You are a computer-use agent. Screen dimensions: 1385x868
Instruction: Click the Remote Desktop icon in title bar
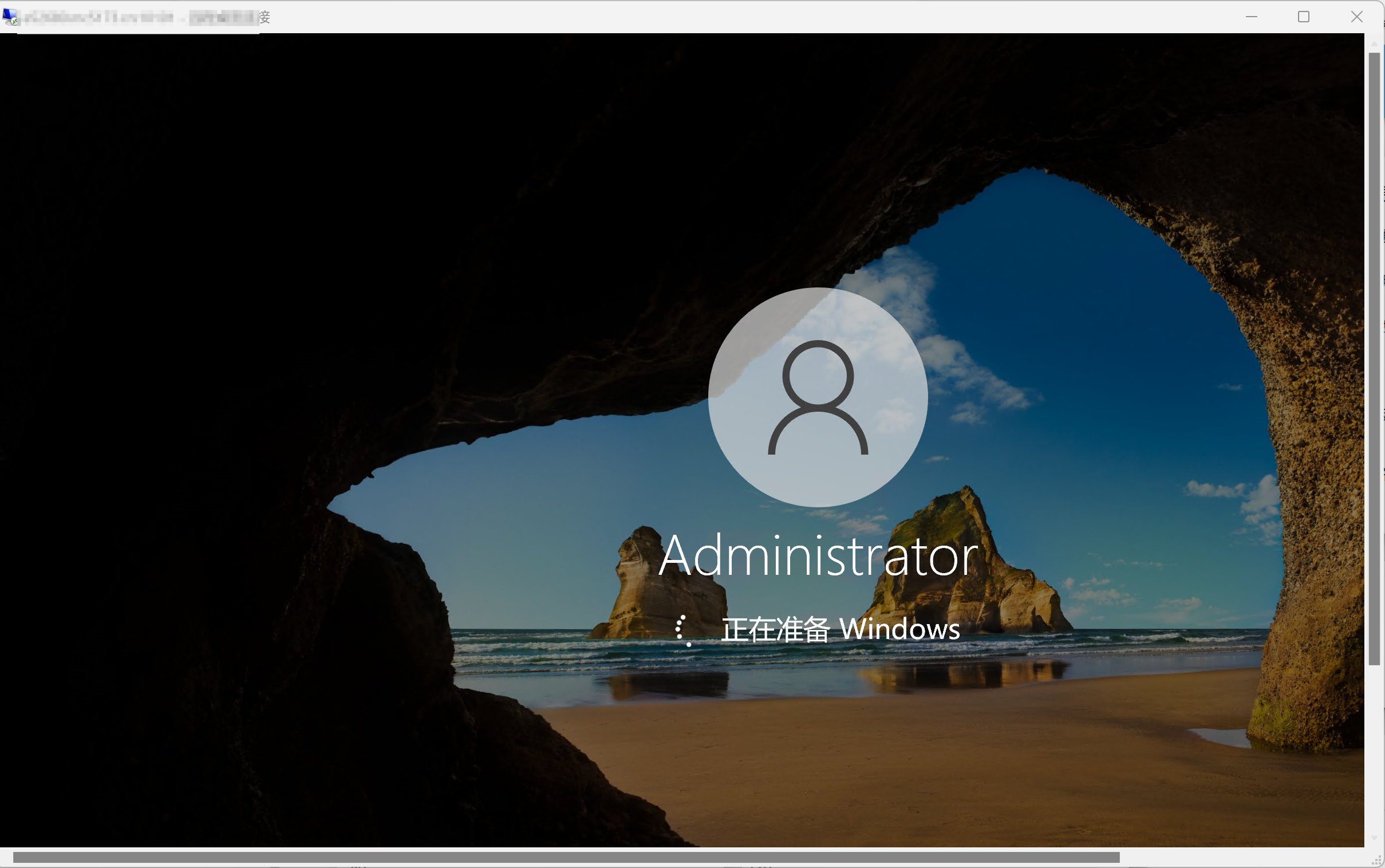coord(10,17)
